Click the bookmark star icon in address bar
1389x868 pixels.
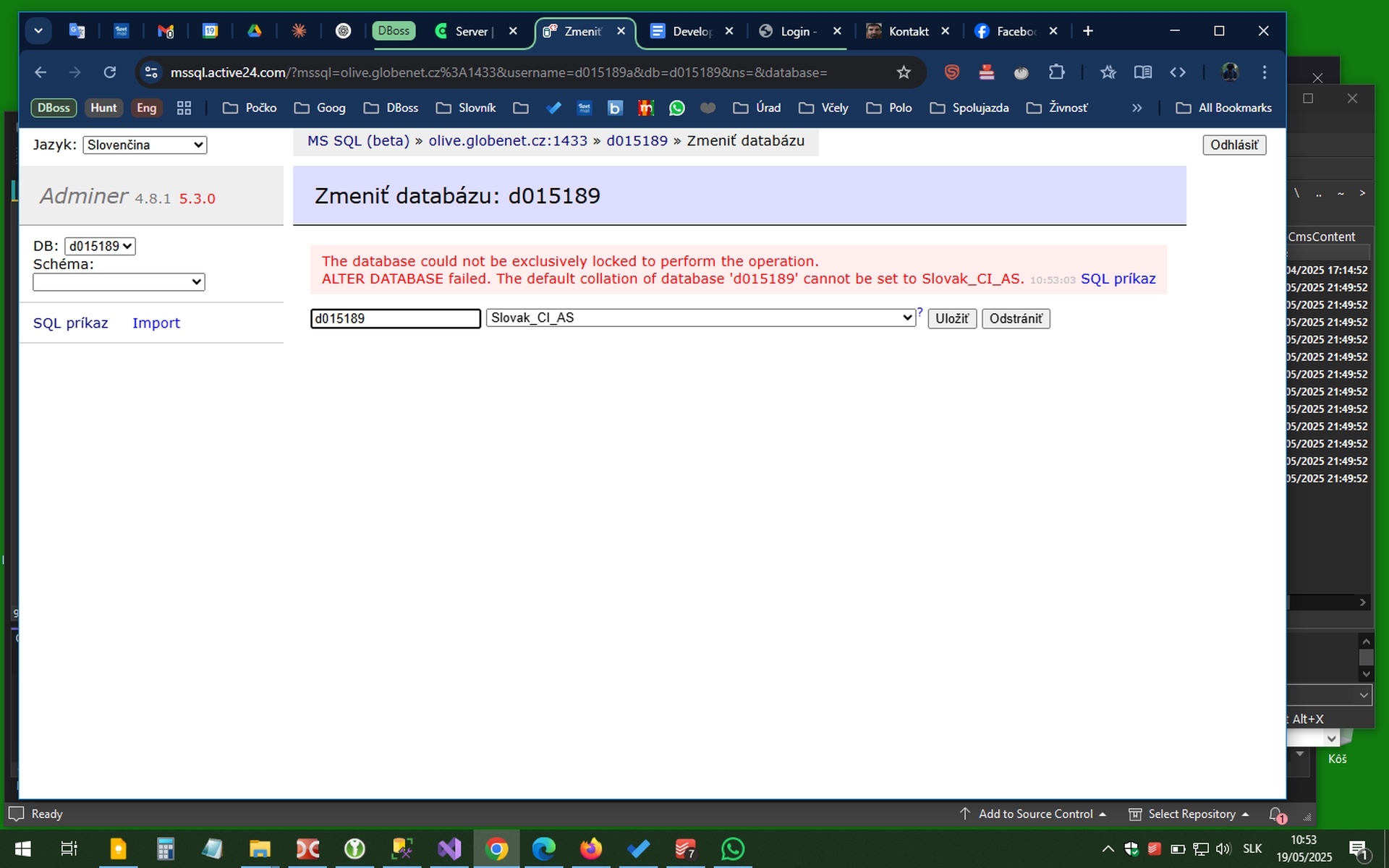[x=904, y=72]
